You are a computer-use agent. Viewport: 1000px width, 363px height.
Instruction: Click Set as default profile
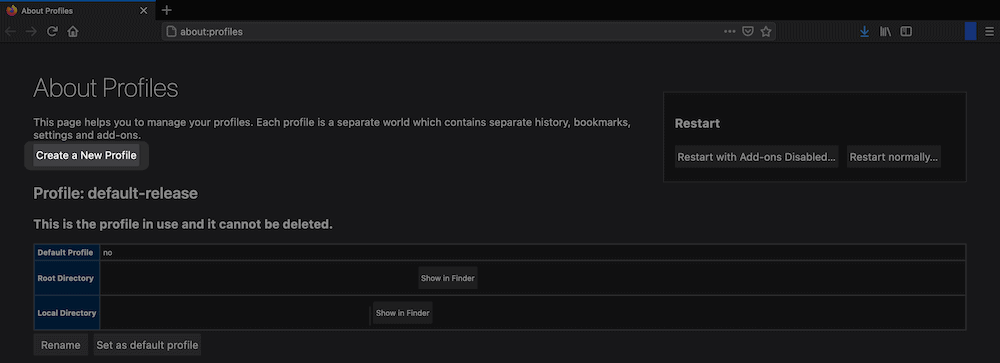click(147, 345)
